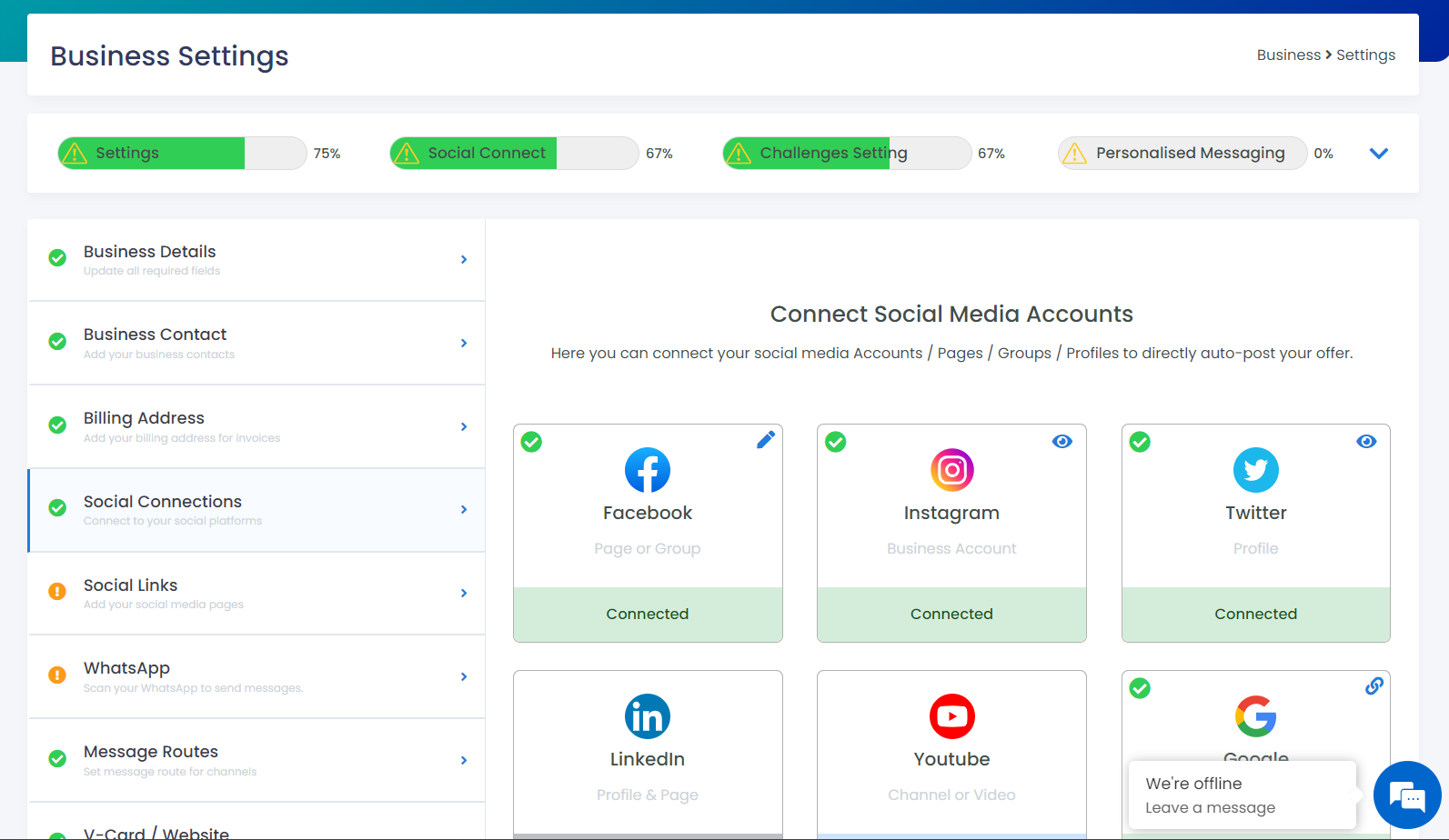The height and width of the screenshot is (840, 1449).
Task: Click Connected button on Facebook card
Action: pos(648,615)
